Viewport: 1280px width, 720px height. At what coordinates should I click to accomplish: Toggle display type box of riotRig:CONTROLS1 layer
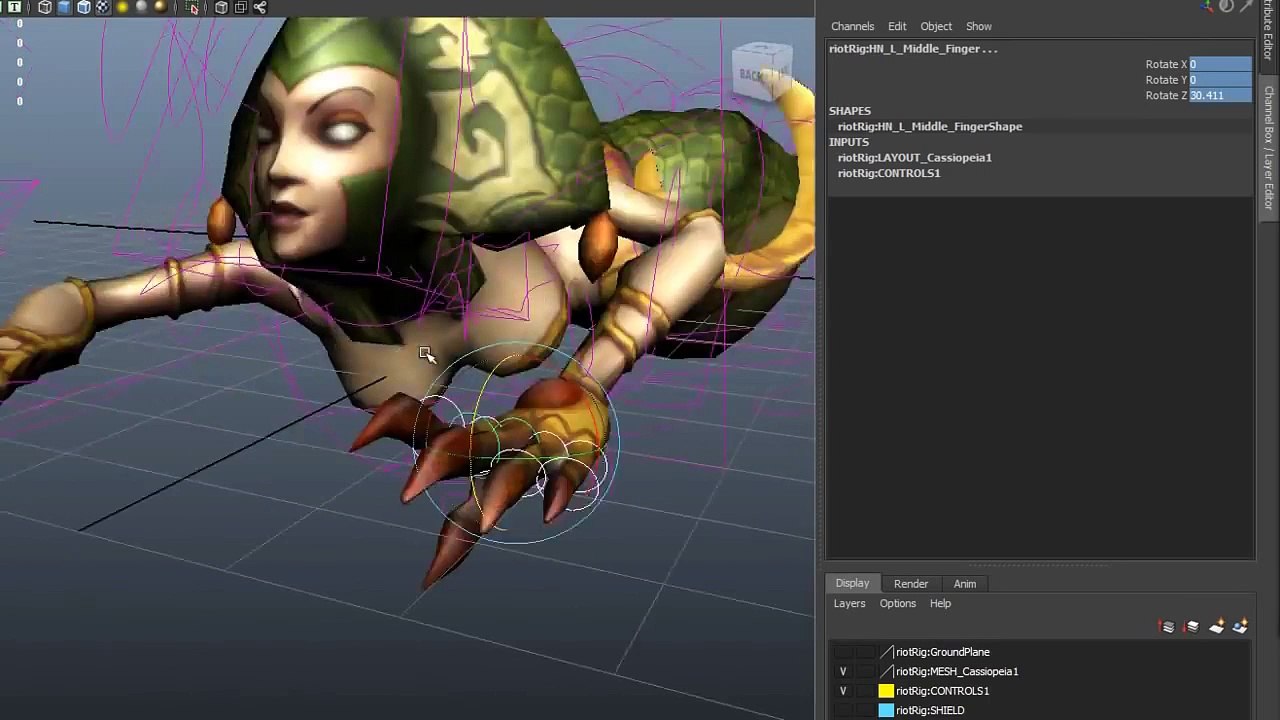865,691
